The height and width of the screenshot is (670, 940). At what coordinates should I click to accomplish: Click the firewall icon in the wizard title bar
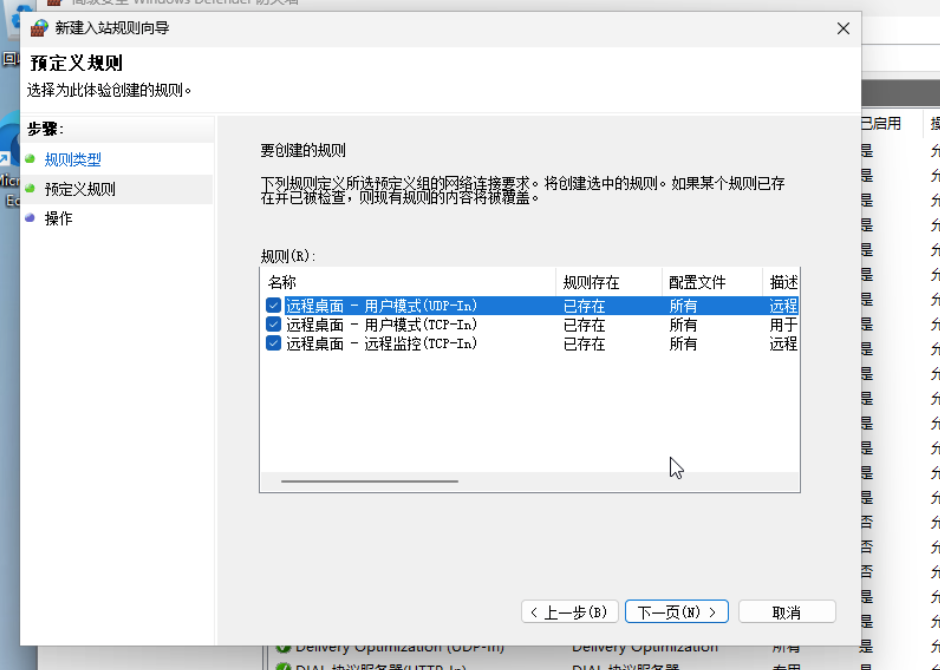(x=38, y=28)
